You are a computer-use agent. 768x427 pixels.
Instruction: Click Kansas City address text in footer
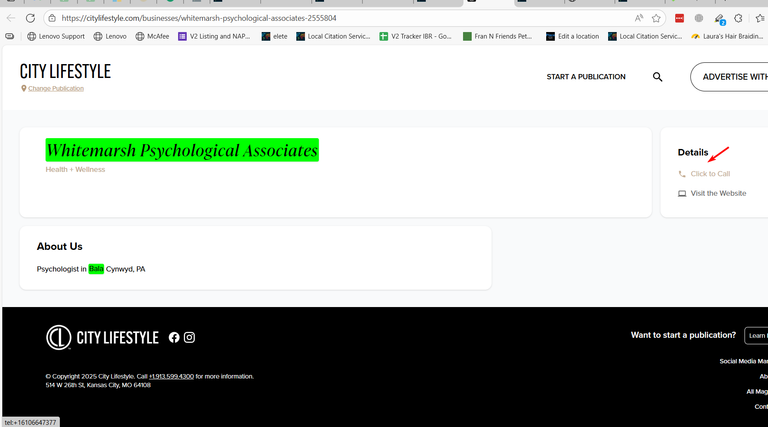coord(98,385)
